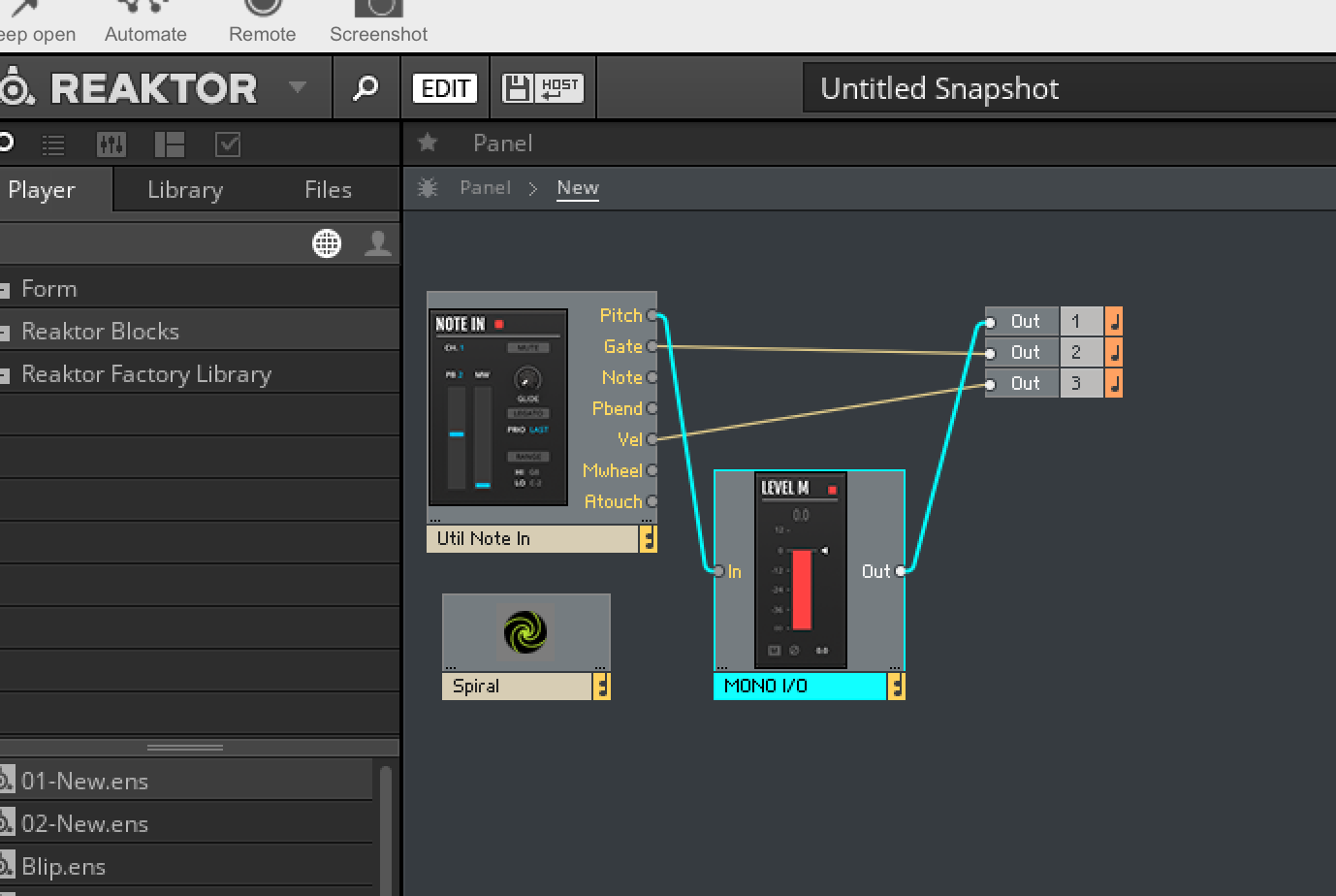
Task: Toggle LEGATO button on NOTE IN panel
Action: [x=528, y=413]
